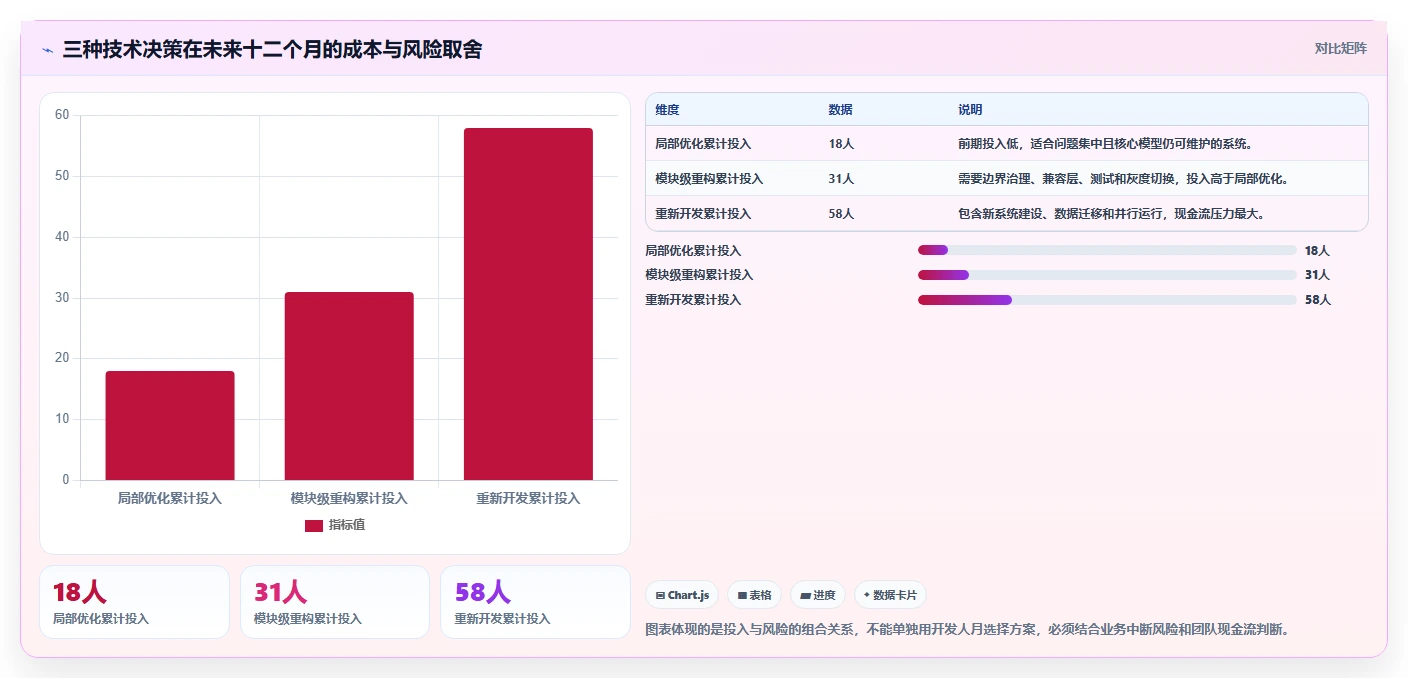Click the 重新开发累计投入 table row name
Screen dimensions: 1408x678
click(x=703, y=214)
